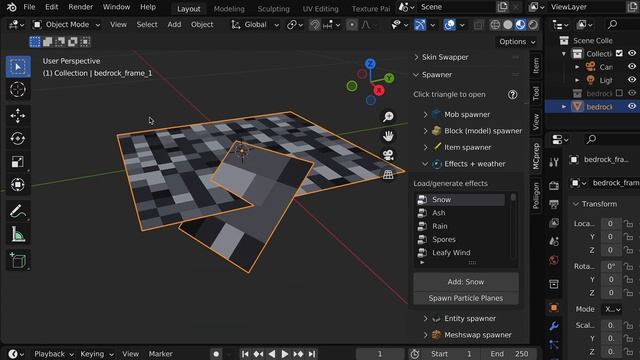The height and width of the screenshot is (360, 640).
Task: Collapse Effects + weather section
Action: 425,164
